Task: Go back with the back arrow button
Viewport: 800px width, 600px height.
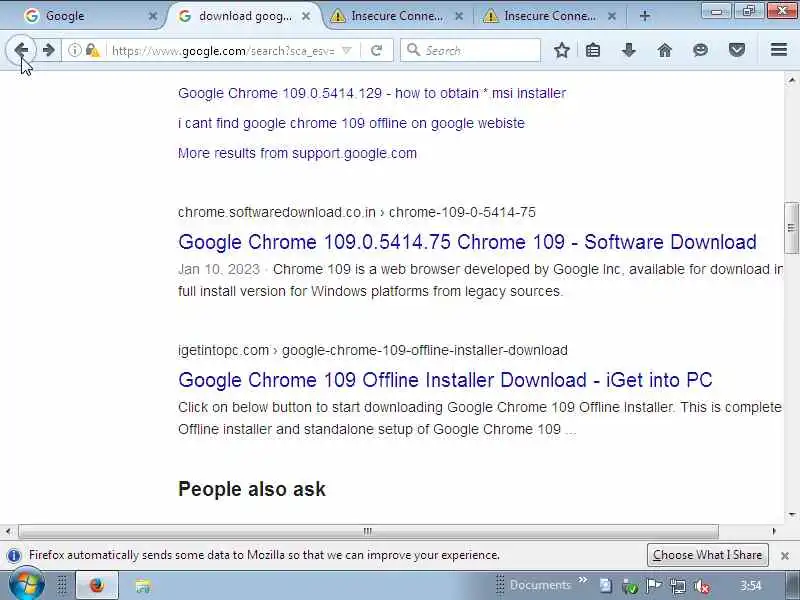Action: tap(21, 50)
